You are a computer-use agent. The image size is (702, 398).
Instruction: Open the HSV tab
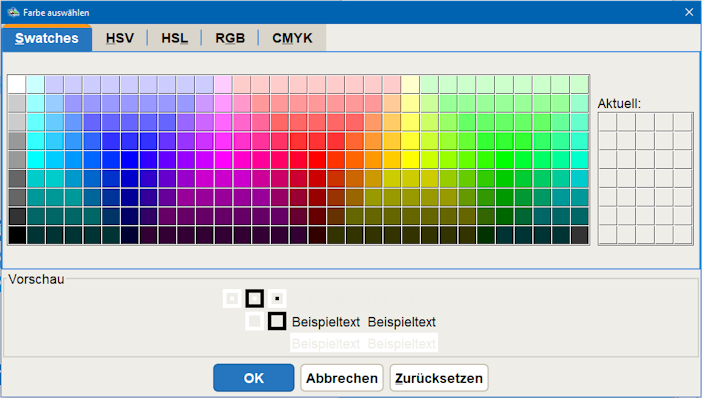[120, 38]
